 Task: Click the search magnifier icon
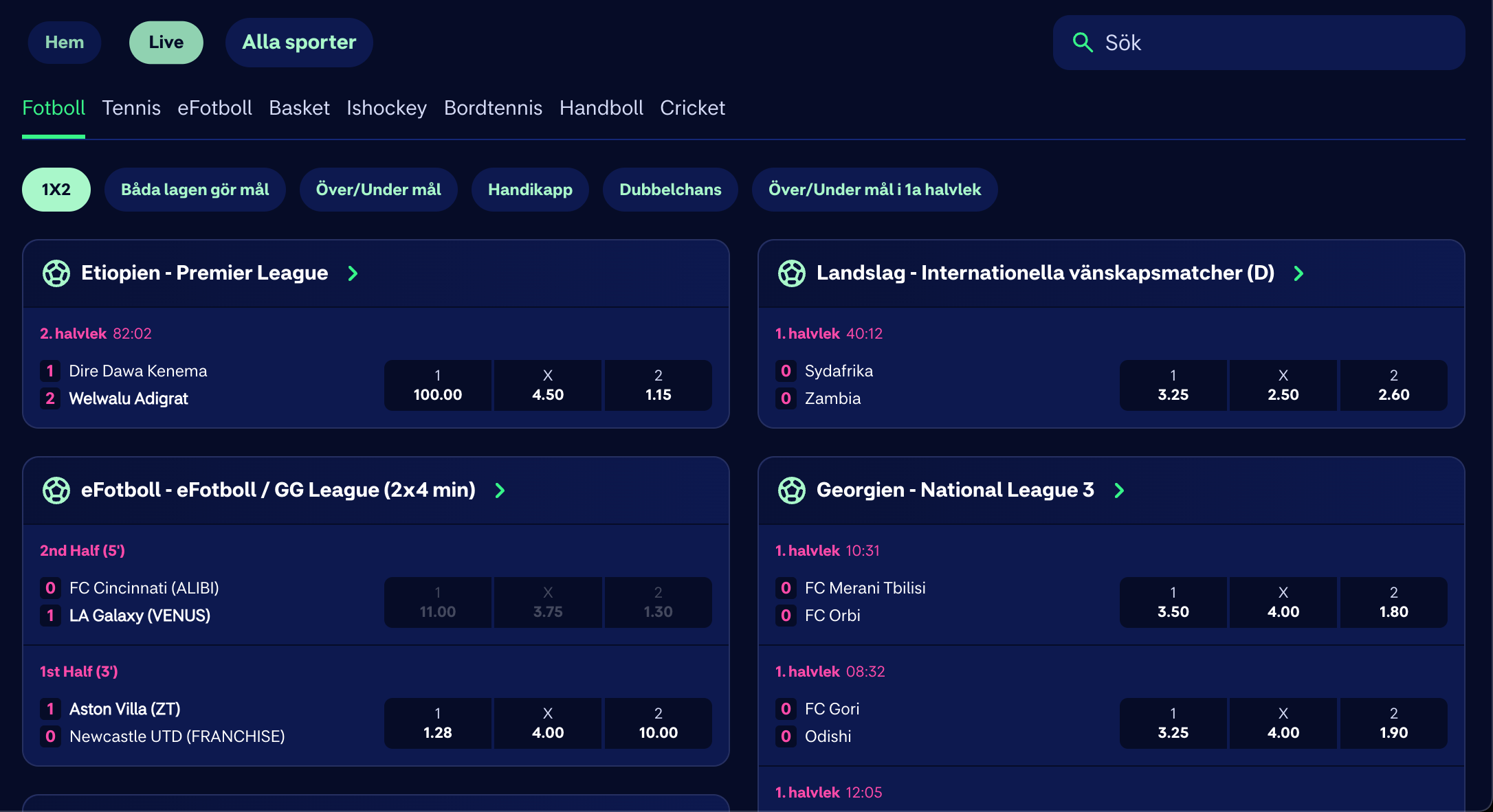tap(1083, 43)
